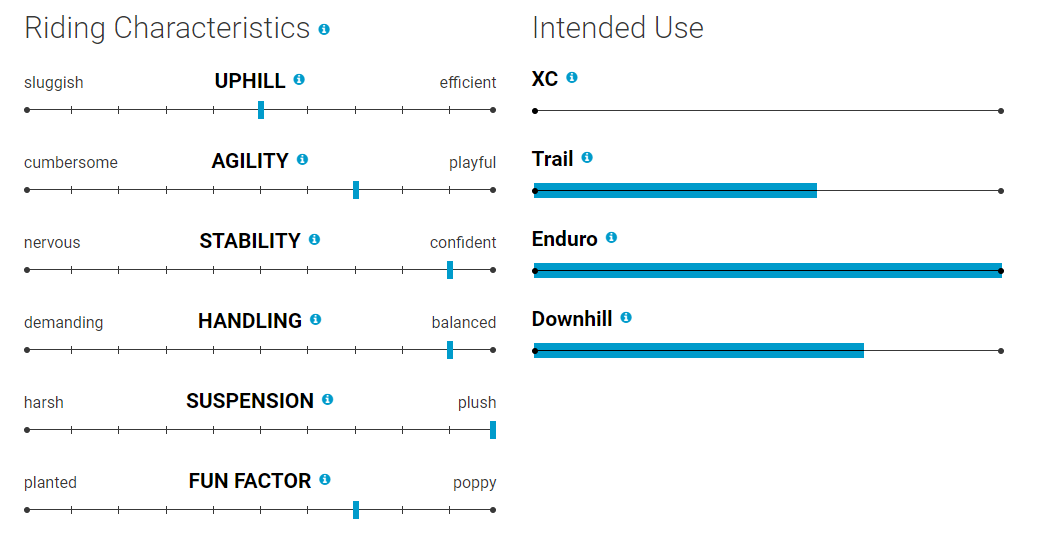This screenshot has height=537, width=1056.
Task: Click the Trail intended use bar
Action: pyautogui.click(x=676, y=190)
